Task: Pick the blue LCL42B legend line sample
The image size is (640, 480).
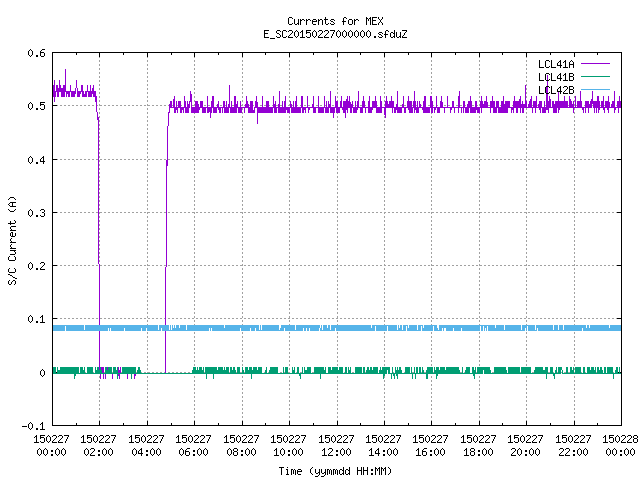Action: click(x=595, y=89)
